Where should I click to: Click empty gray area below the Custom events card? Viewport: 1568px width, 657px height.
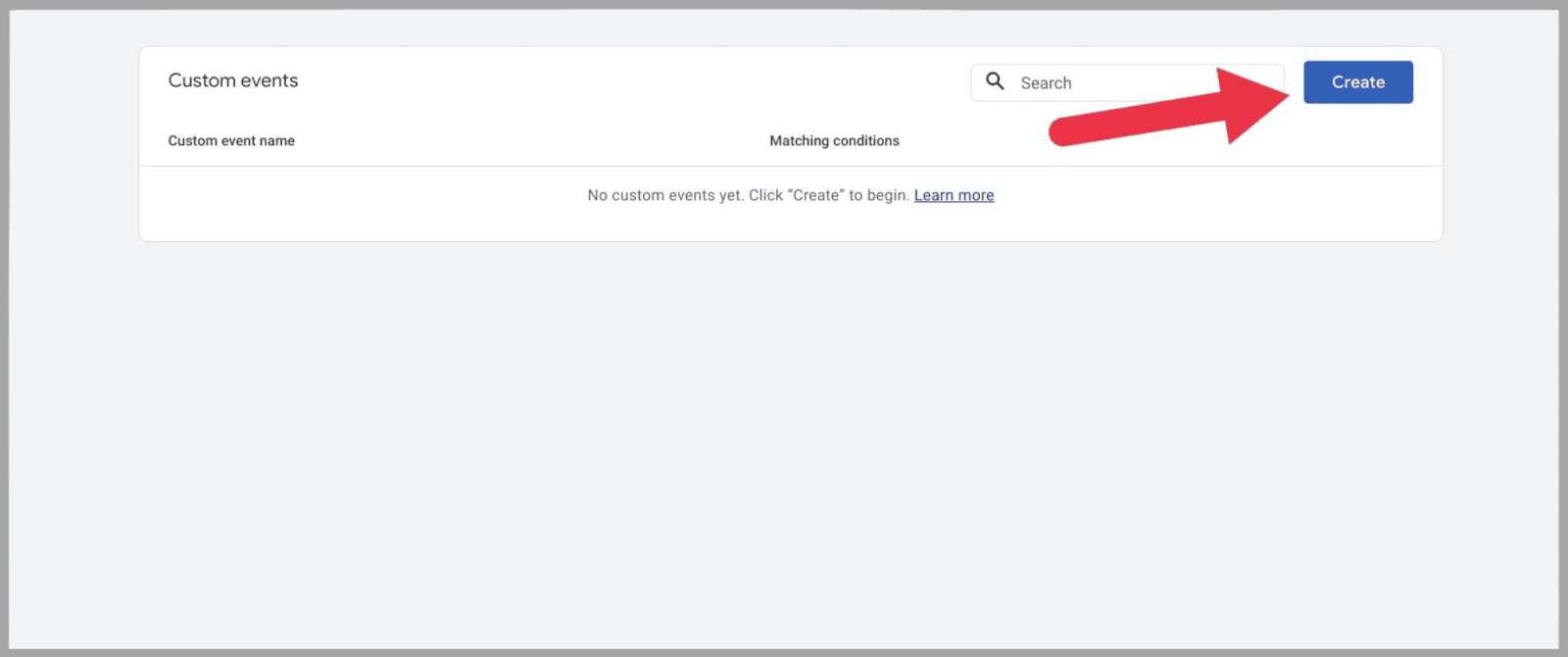[784, 441]
